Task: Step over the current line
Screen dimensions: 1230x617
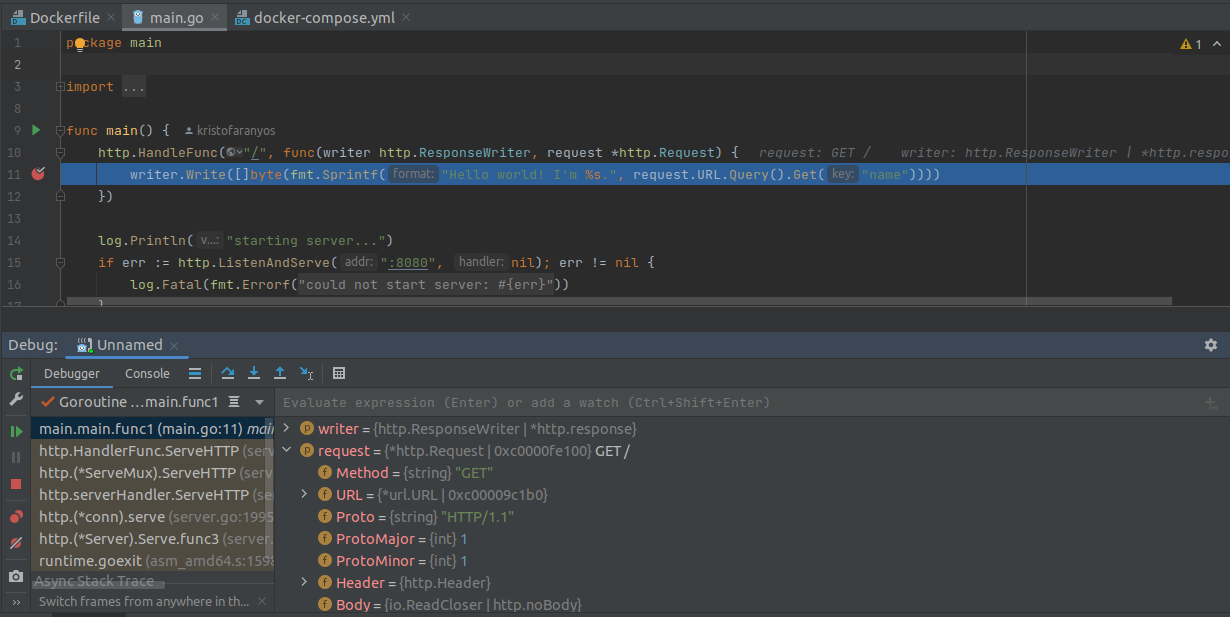Action: point(228,372)
